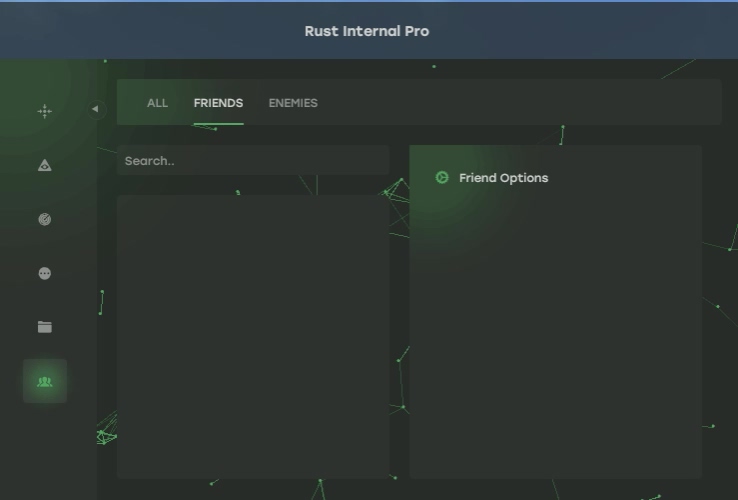Open the aimbot crosshair section in sidebar
The image size is (738, 500).
pos(44,112)
